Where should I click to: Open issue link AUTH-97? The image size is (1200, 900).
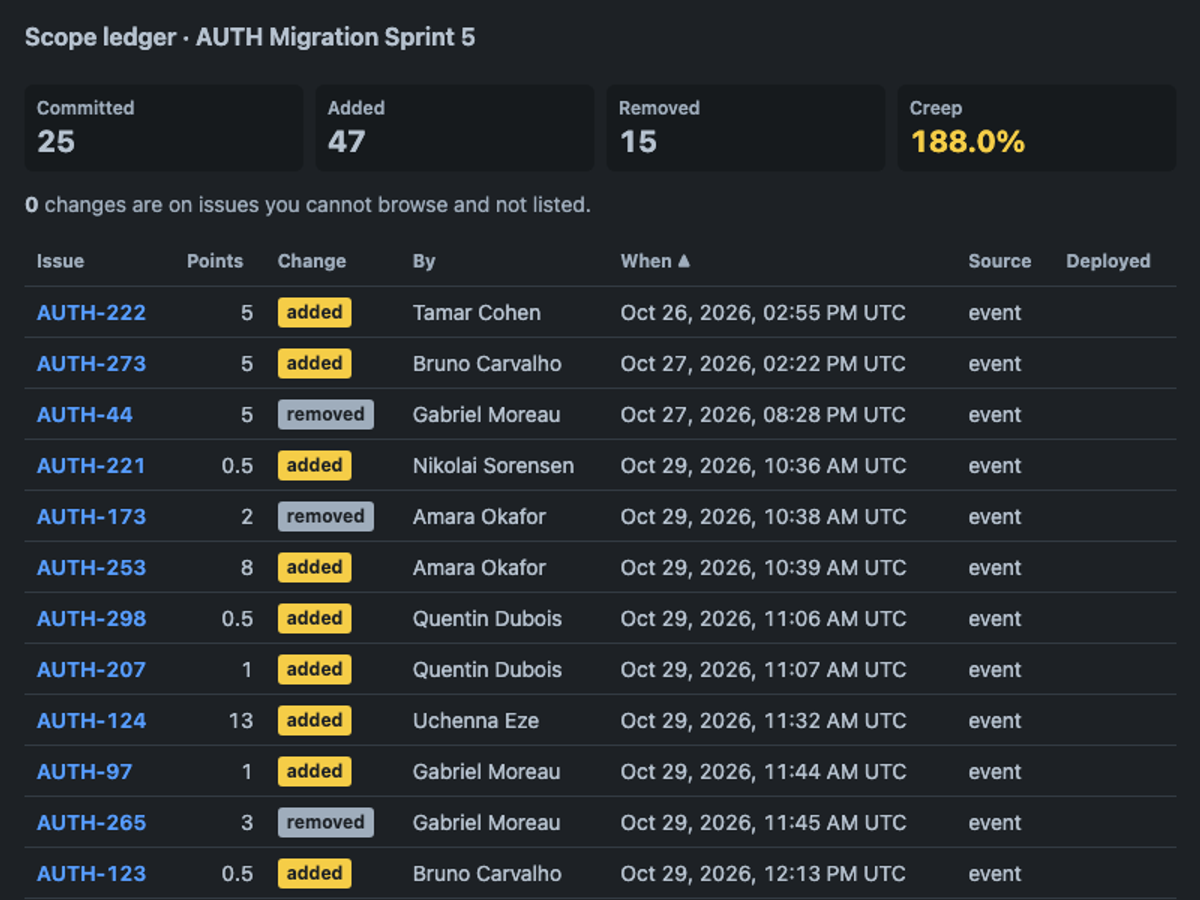(x=85, y=772)
